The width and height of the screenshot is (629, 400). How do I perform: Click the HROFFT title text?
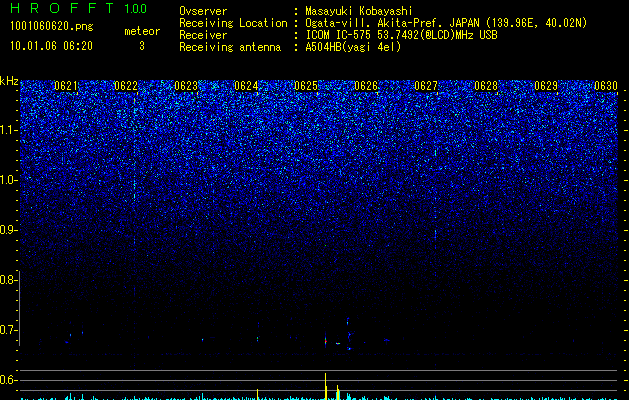62,8
